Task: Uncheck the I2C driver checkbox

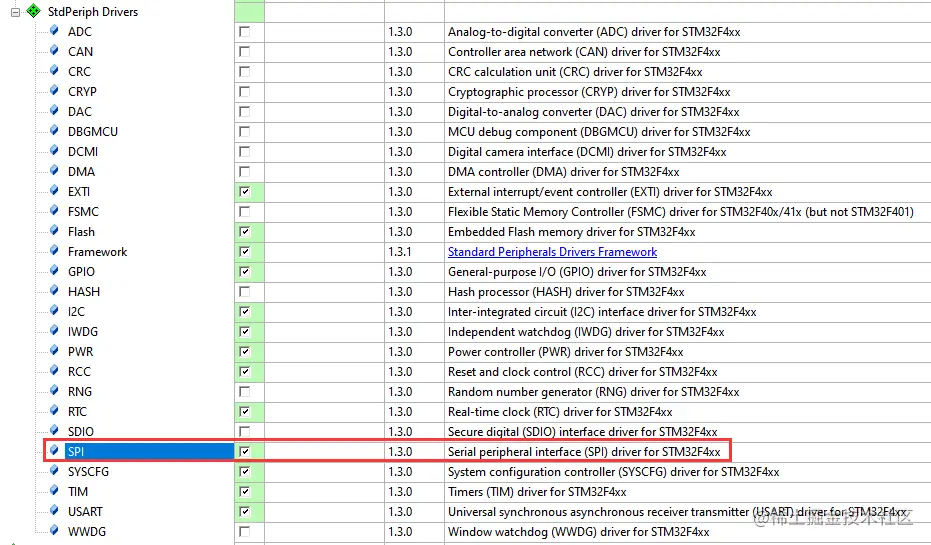Action: [x=245, y=312]
